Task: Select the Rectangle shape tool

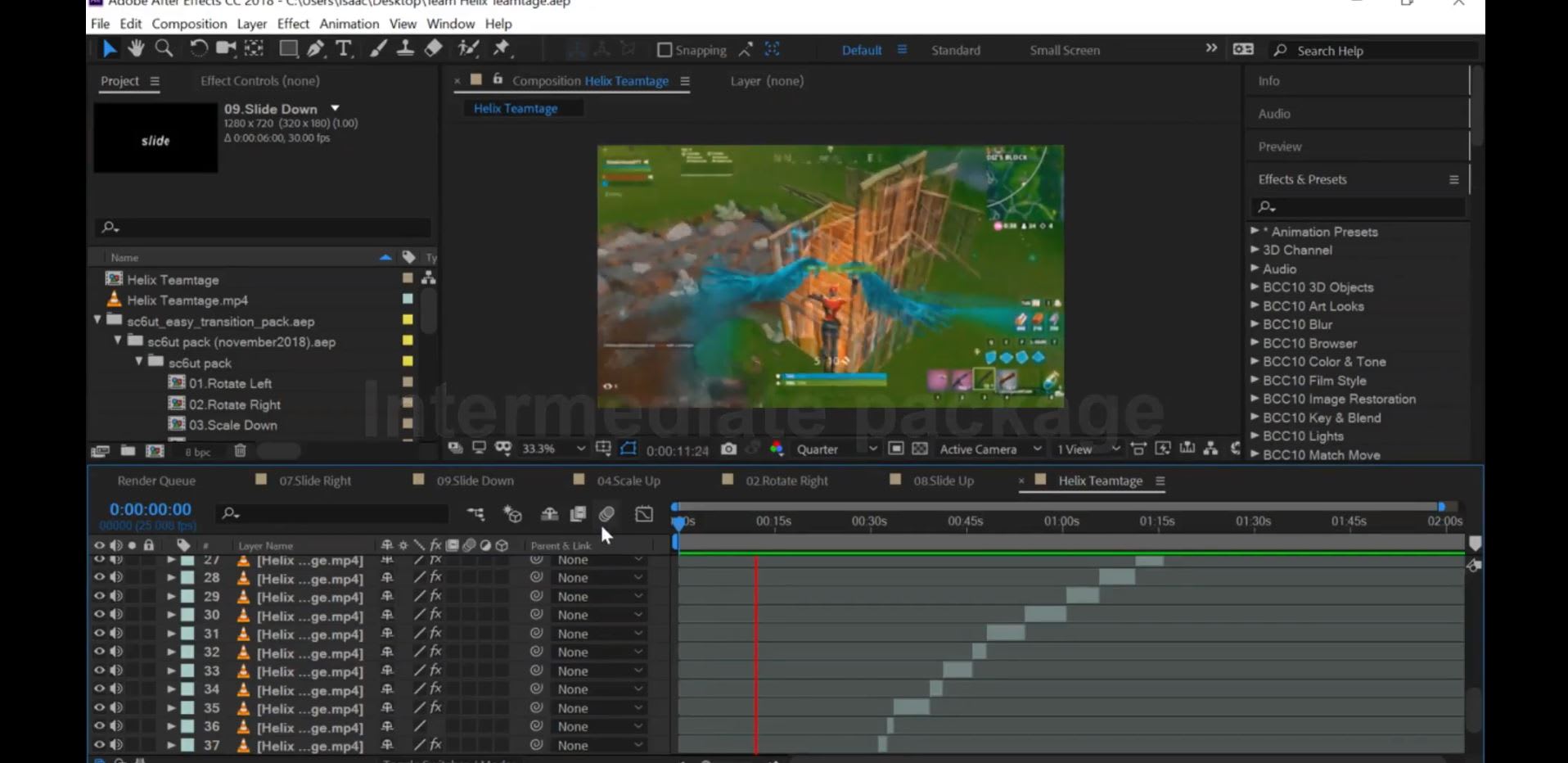Action: (x=288, y=49)
